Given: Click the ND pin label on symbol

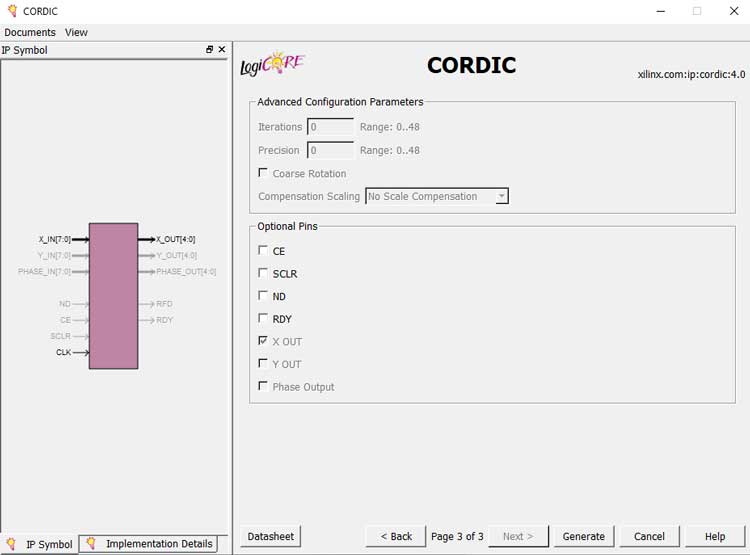Looking at the screenshot, I should 65,304.
